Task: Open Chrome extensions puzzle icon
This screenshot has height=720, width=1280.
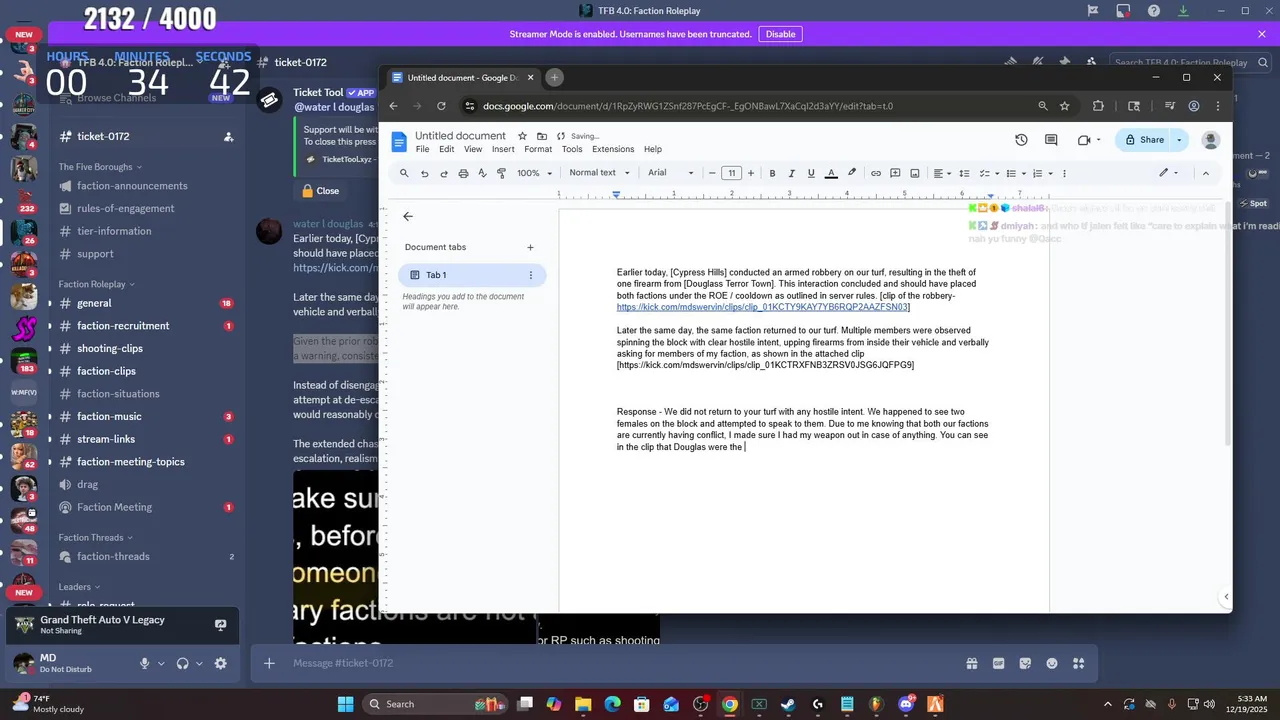Action: [1098, 106]
